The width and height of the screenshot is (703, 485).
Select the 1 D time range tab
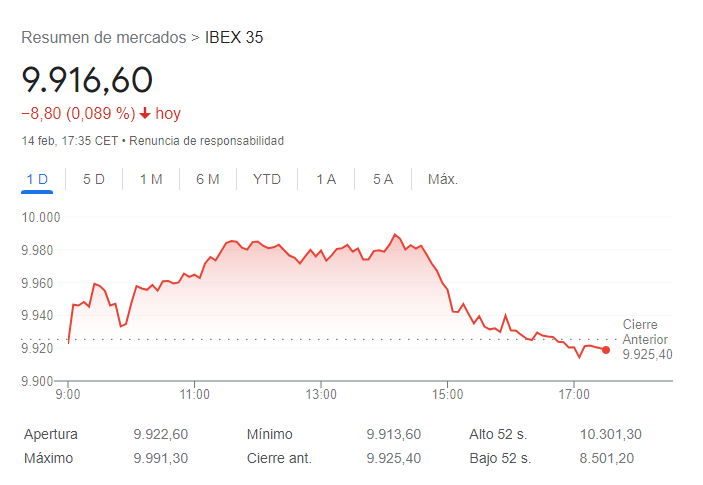[37, 179]
